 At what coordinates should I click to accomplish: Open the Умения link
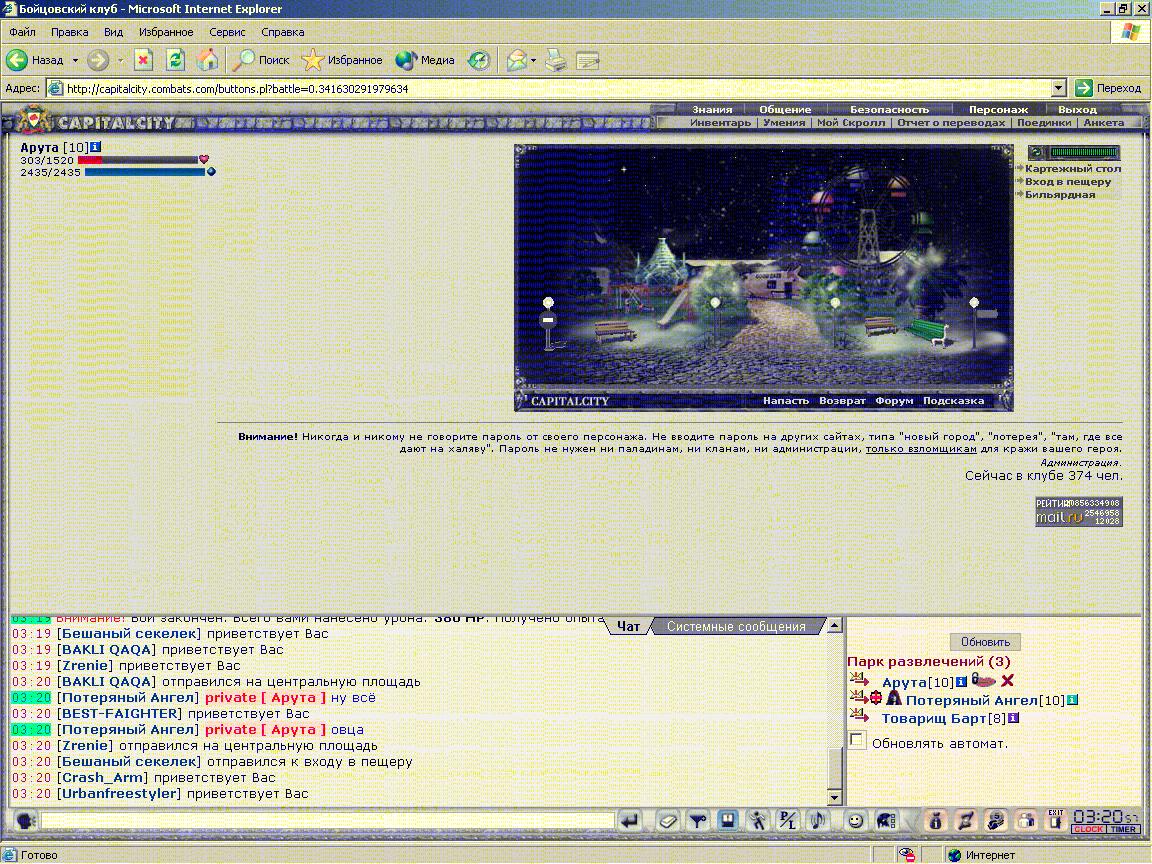coord(784,123)
